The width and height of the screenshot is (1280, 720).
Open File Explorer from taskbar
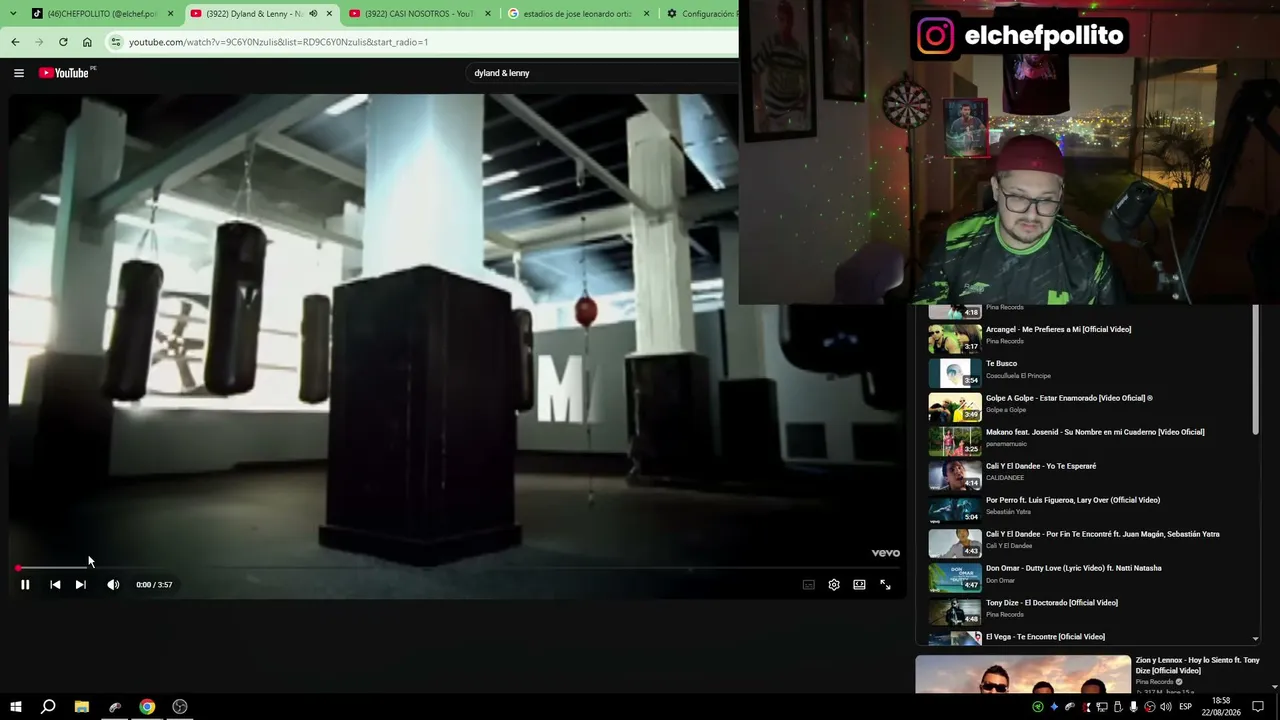click(82, 707)
